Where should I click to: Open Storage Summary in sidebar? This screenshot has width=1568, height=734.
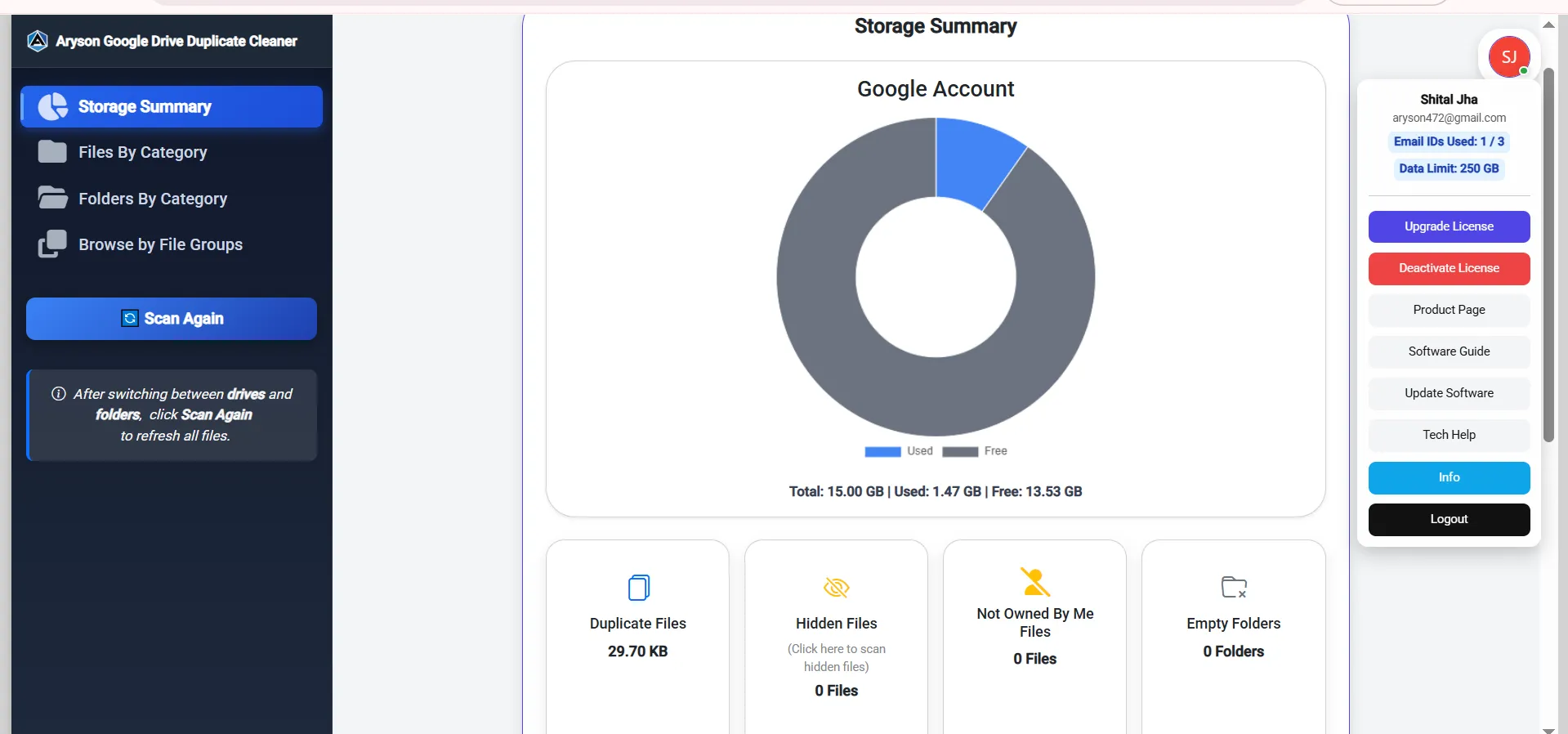[x=172, y=106]
